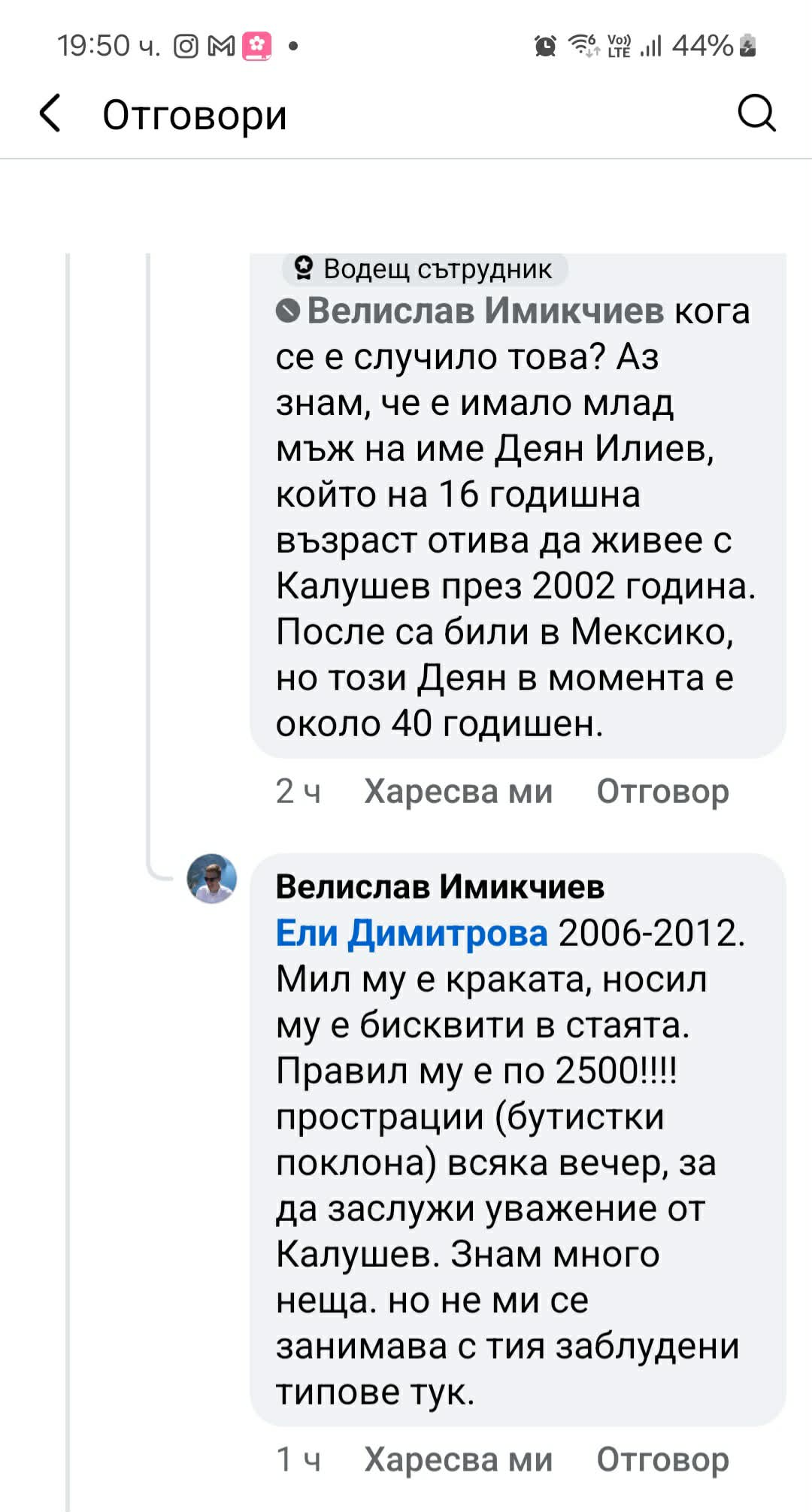Image resolution: width=812 pixels, height=1512 pixels.
Task: Reply to the comment posted 2 ч ago
Action: click(662, 791)
